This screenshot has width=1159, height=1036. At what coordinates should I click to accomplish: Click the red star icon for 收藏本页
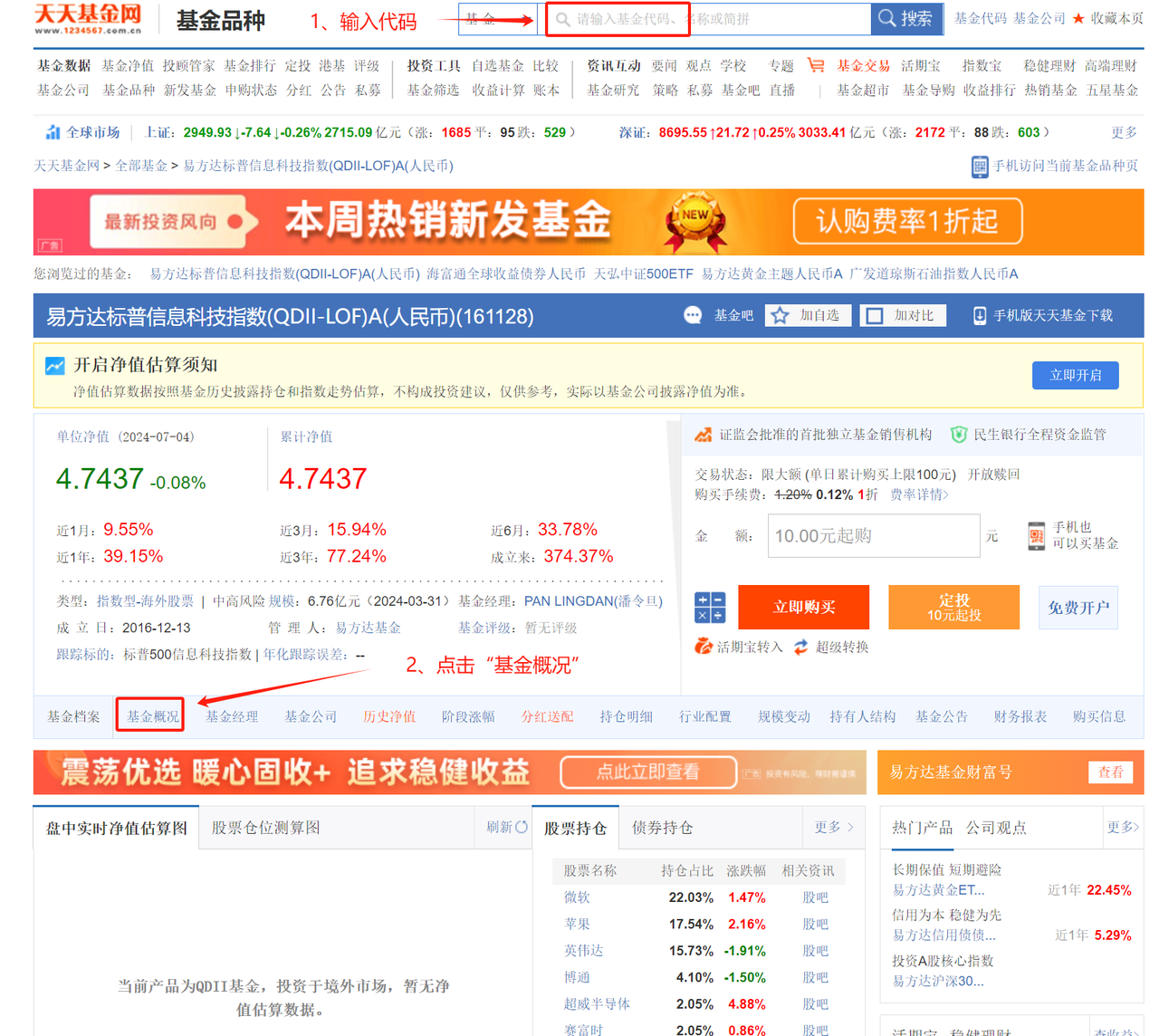point(1078,18)
